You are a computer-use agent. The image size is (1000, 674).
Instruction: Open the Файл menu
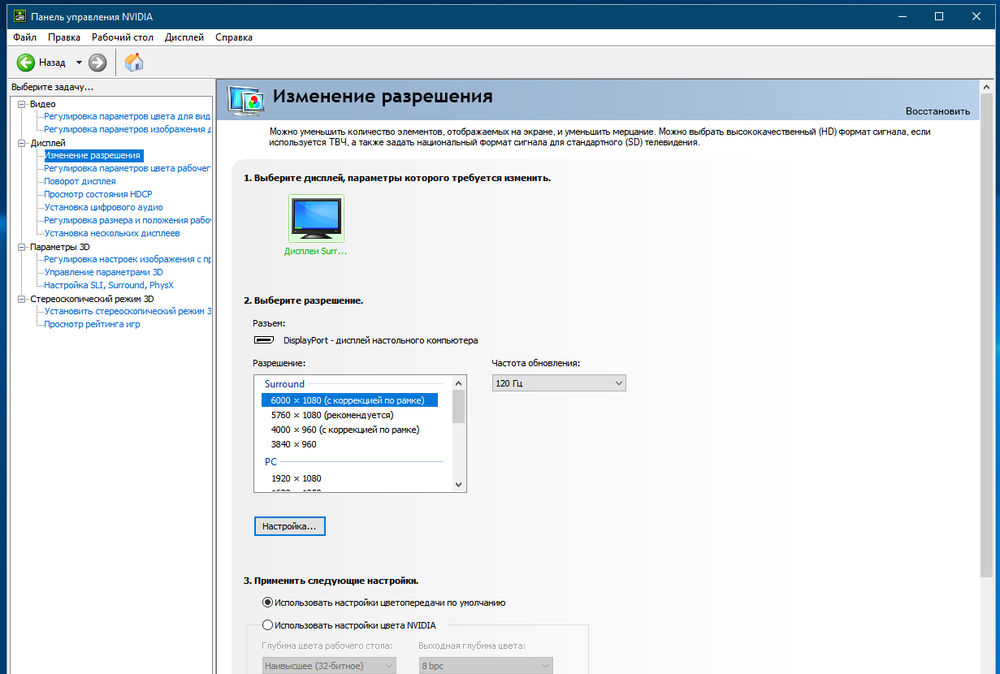[25, 37]
